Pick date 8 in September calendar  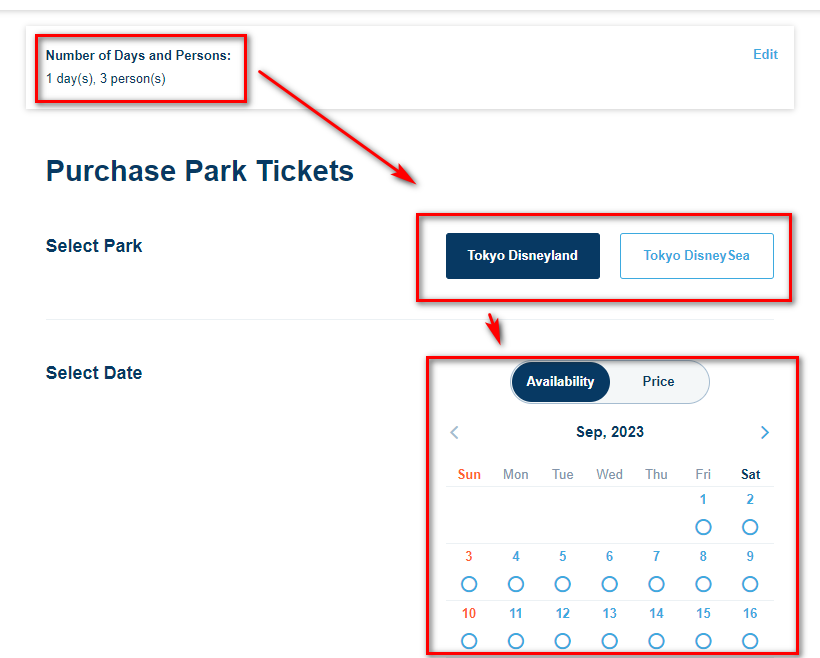pyautogui.click(x=703, y=557)
